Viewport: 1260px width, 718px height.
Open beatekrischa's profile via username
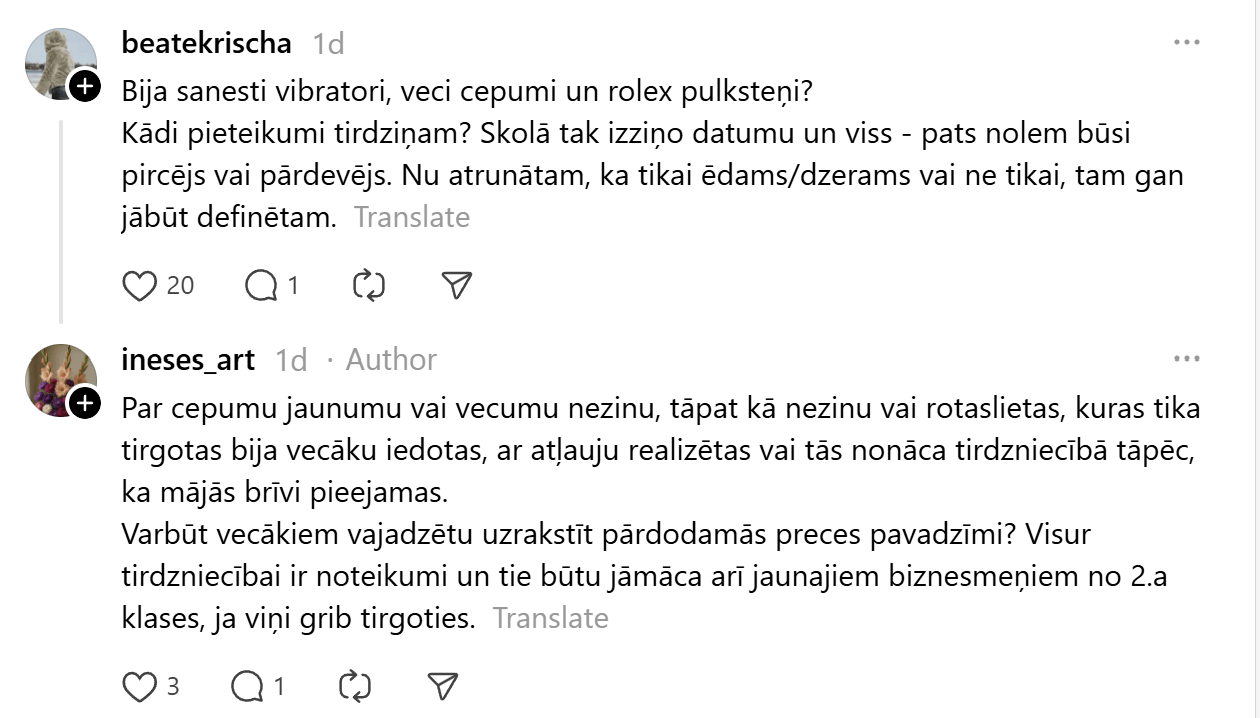206,43
